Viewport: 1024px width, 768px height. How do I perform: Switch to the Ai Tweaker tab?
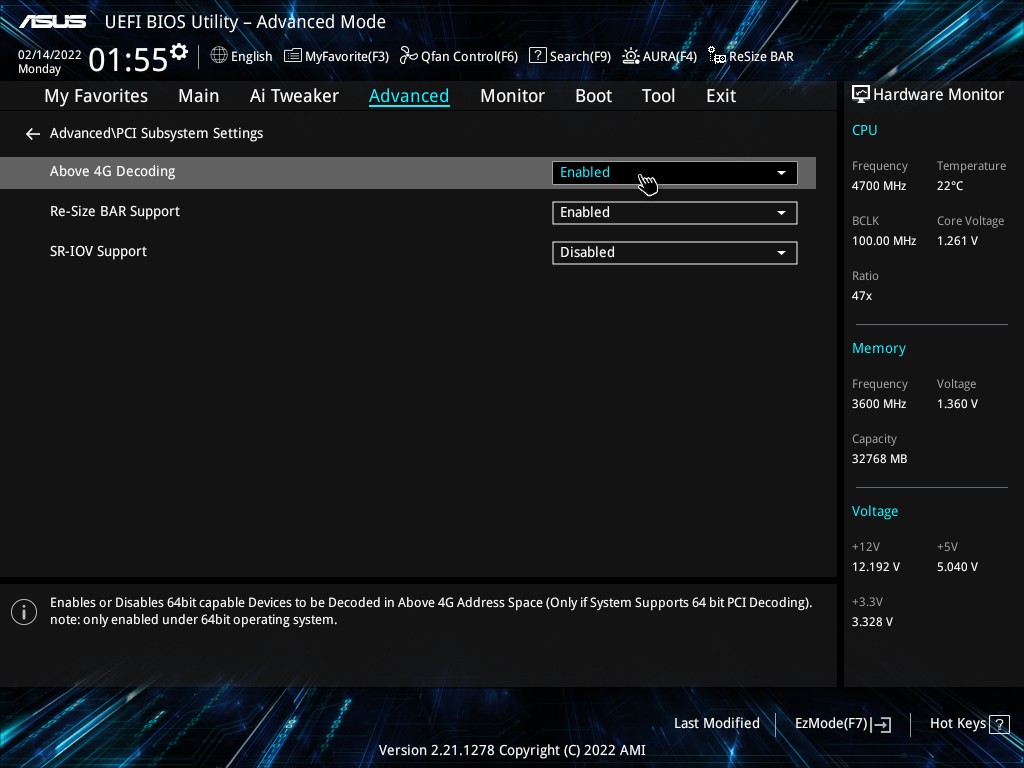tap(294, 96)
